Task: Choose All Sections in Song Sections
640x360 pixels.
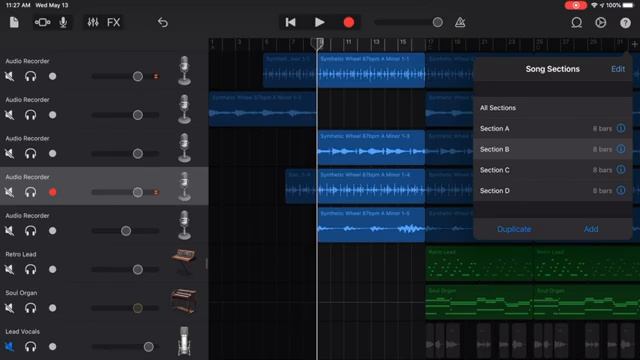Action: (553, 108)
